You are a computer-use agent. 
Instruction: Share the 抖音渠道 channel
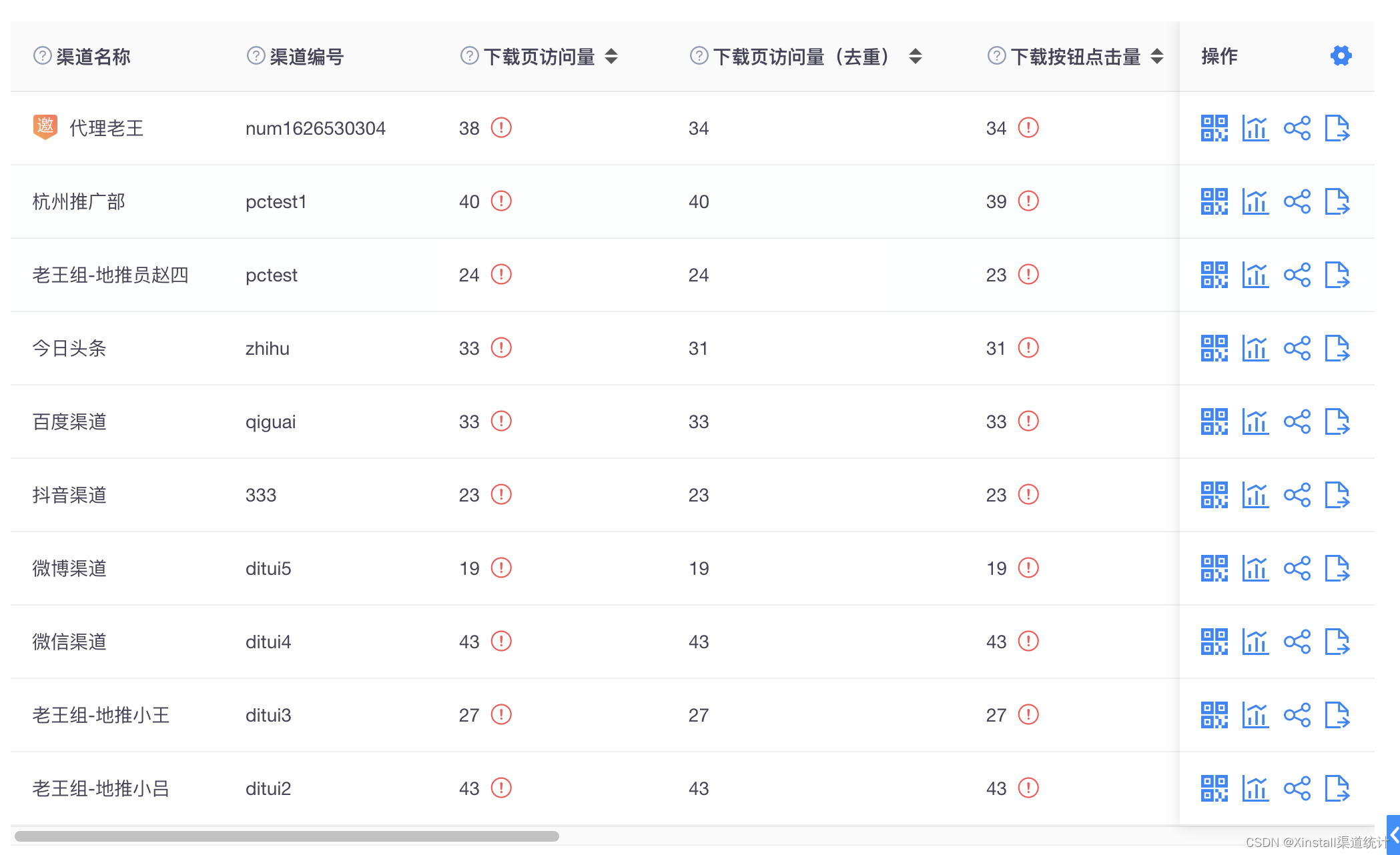pos(1297,495)
